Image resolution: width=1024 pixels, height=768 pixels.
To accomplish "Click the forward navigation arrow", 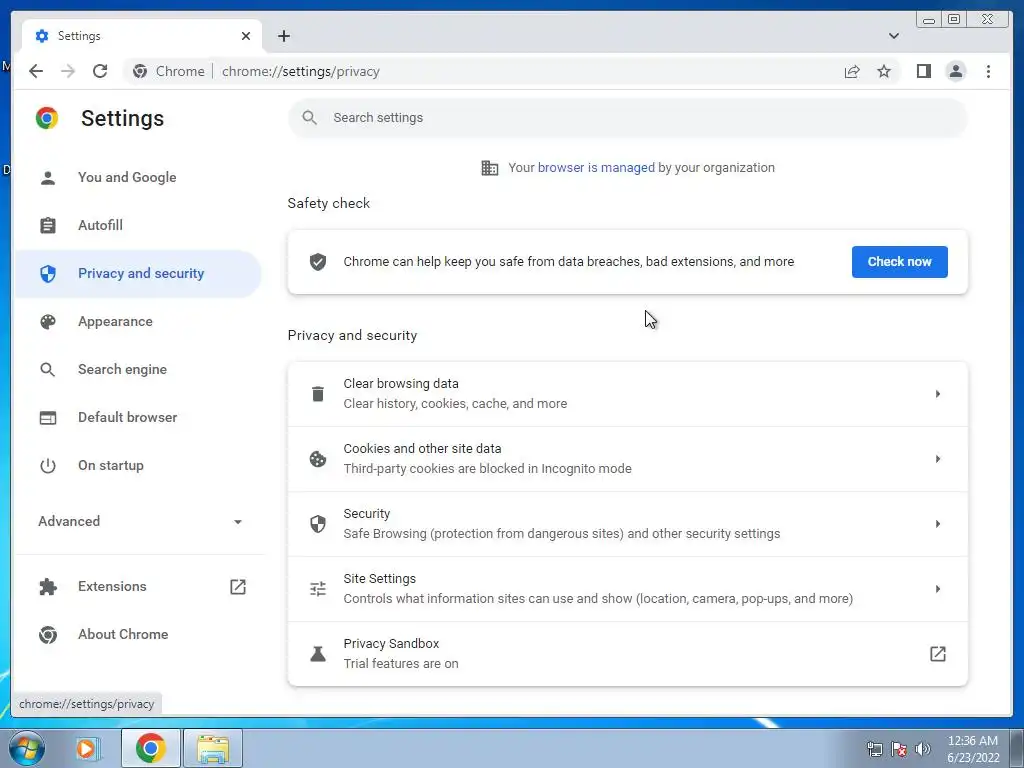I will click(x=68, y=71).
